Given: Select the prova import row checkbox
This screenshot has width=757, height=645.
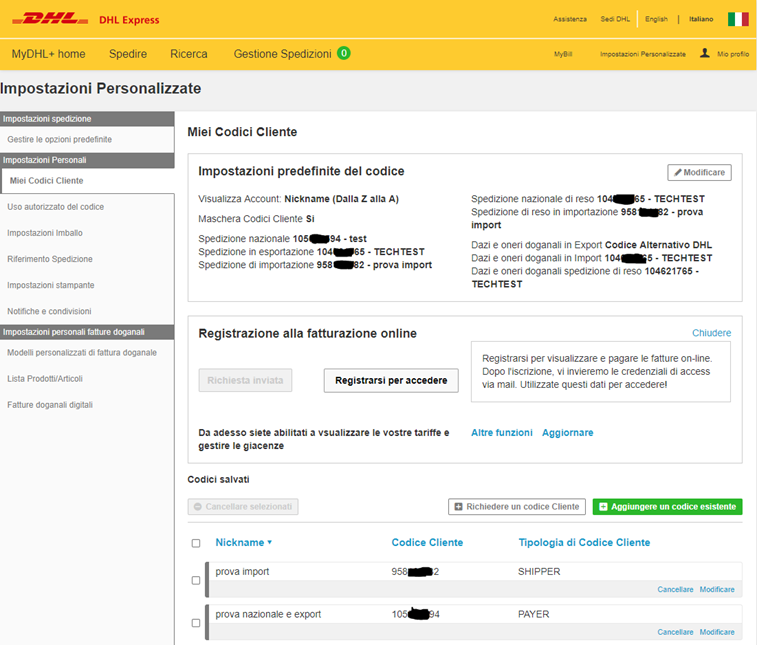Looking at the screenshot, I should (196, 580).
